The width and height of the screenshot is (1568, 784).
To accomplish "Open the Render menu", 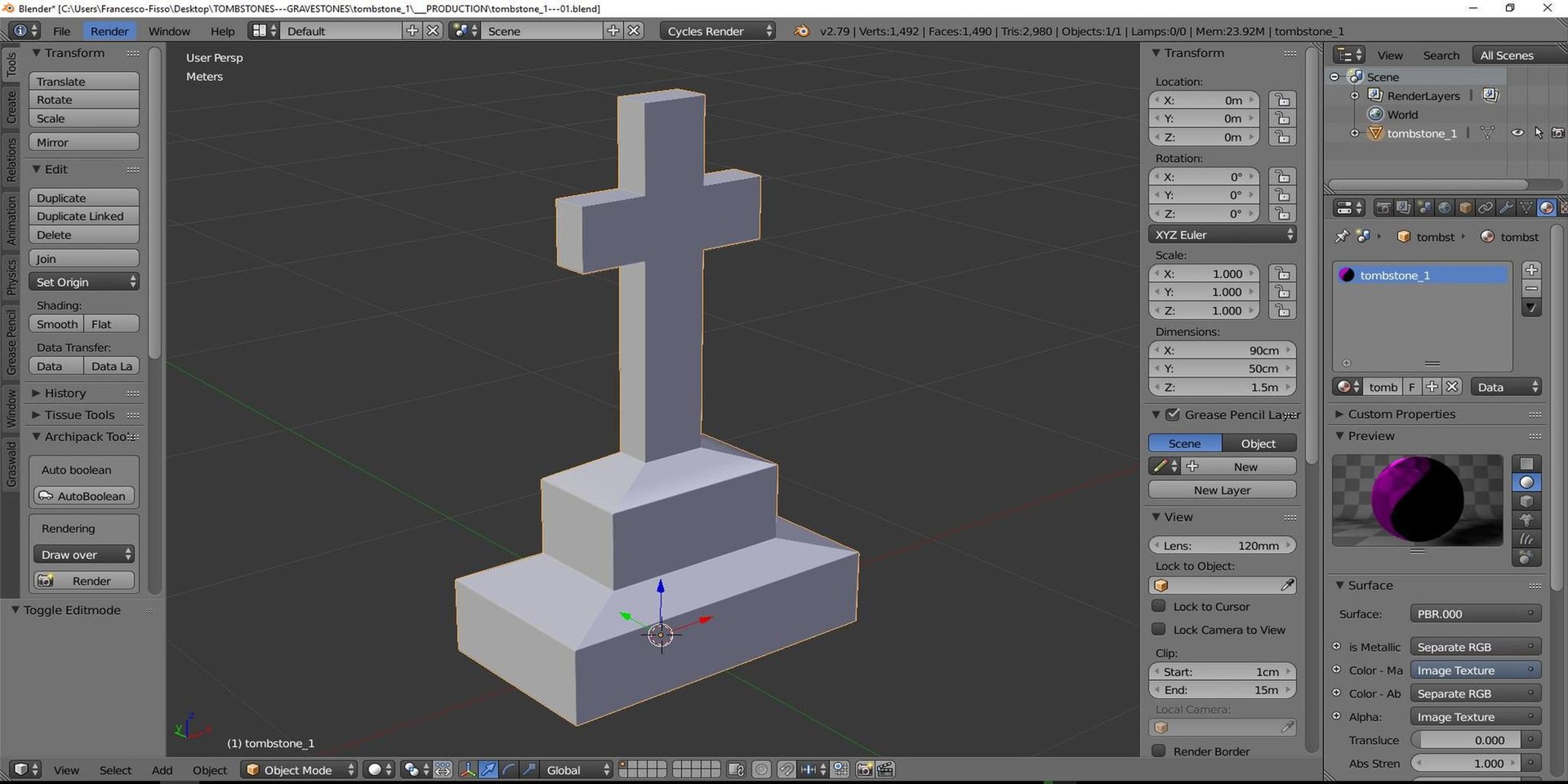I will click(x=109, y=31).
